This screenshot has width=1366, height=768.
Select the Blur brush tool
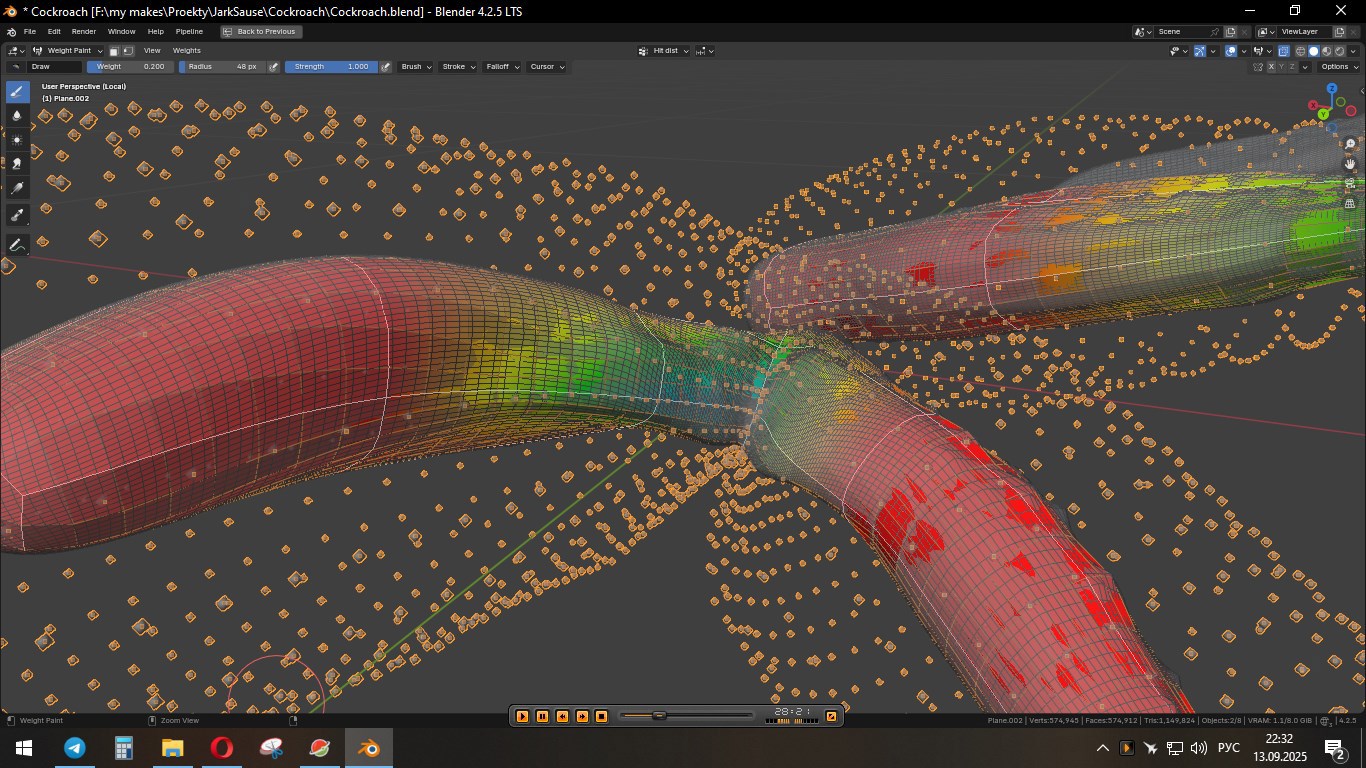18,116
